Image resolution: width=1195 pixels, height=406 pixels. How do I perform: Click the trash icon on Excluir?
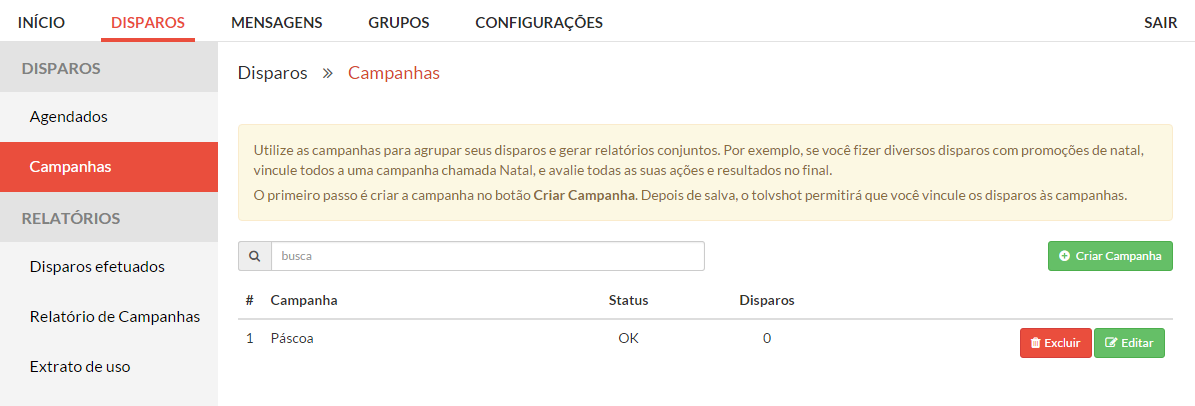click(x=1035, y=343)
